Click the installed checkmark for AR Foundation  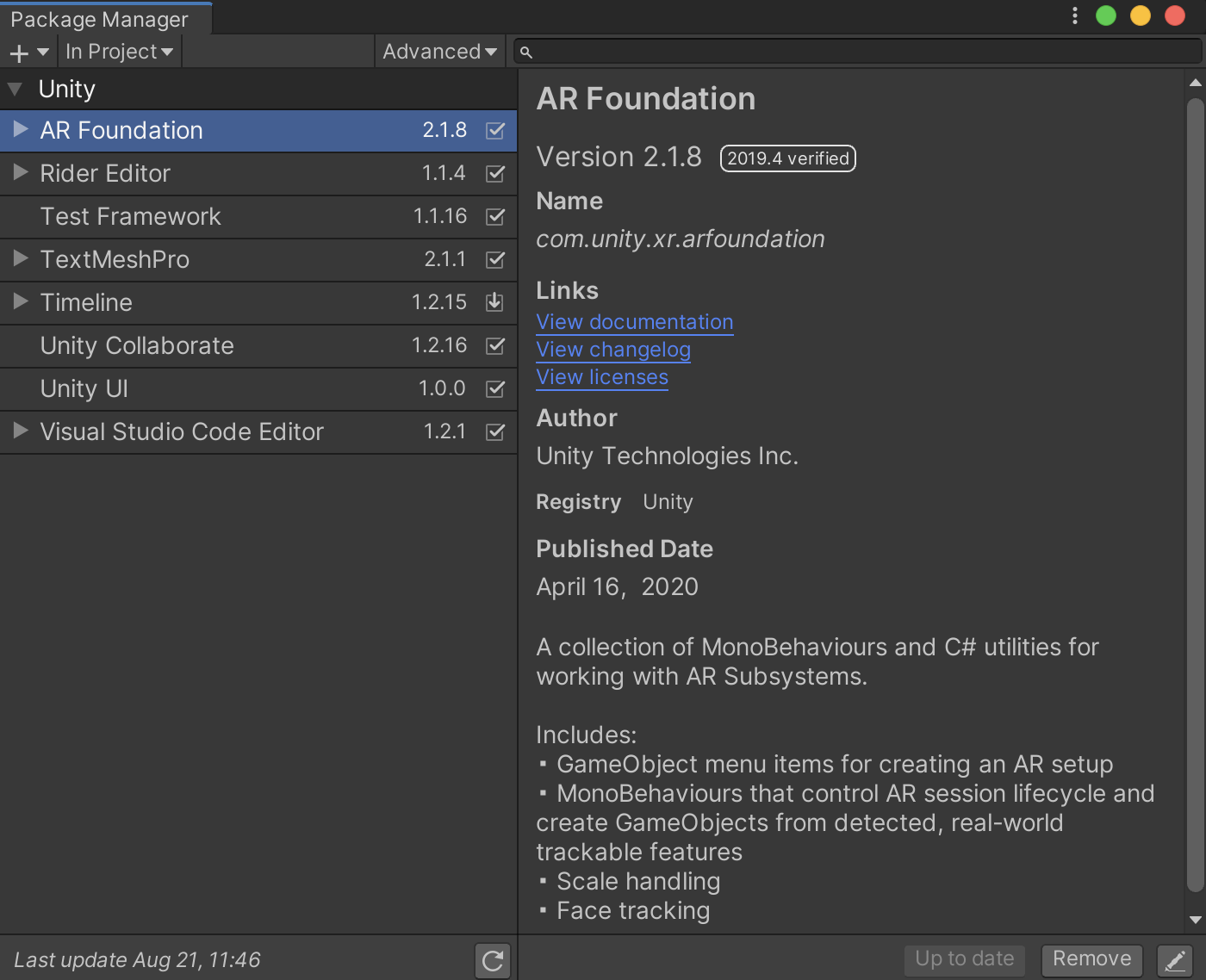495,131
